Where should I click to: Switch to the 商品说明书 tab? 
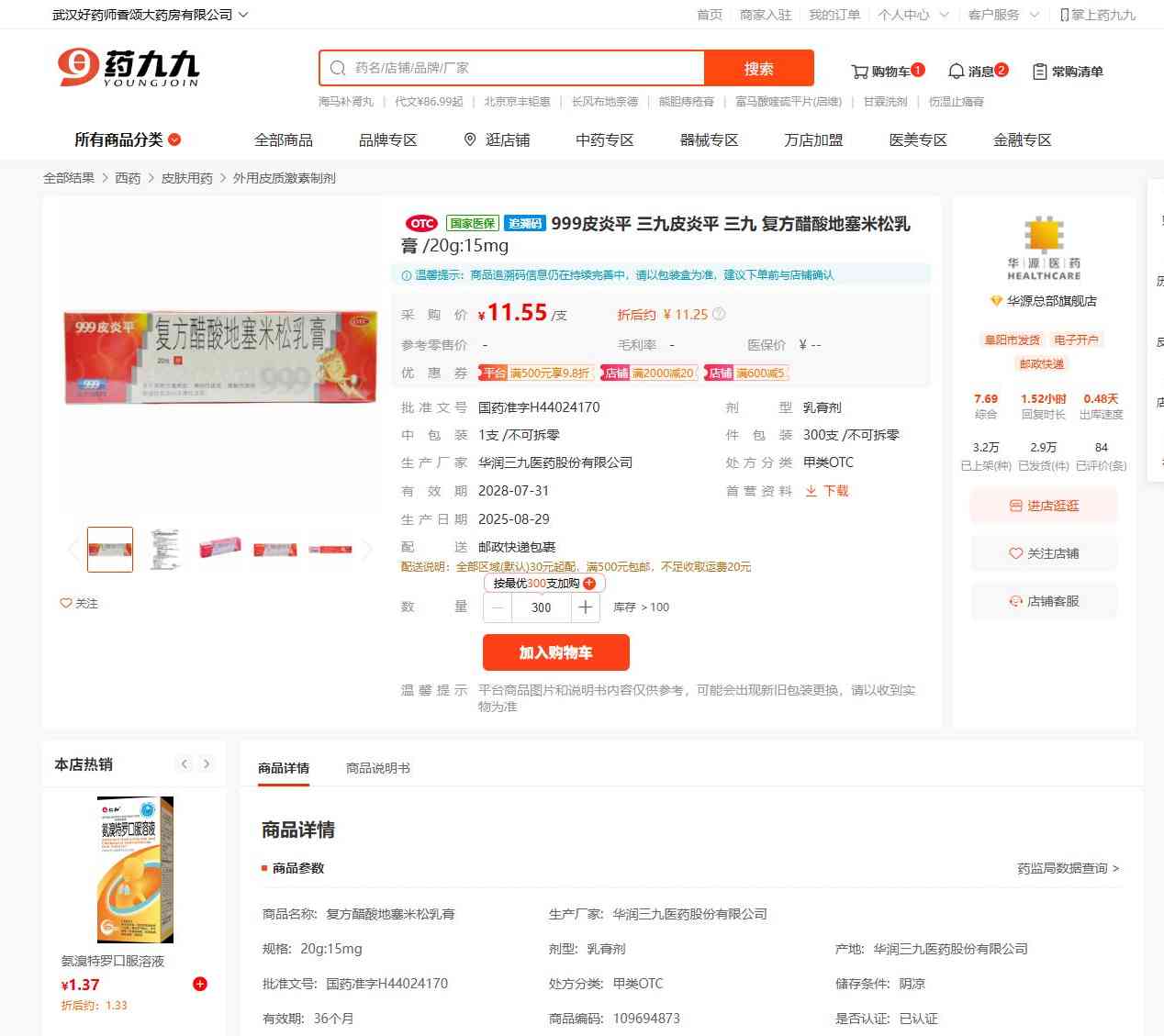pyautogui.click(x=378, y=768)
